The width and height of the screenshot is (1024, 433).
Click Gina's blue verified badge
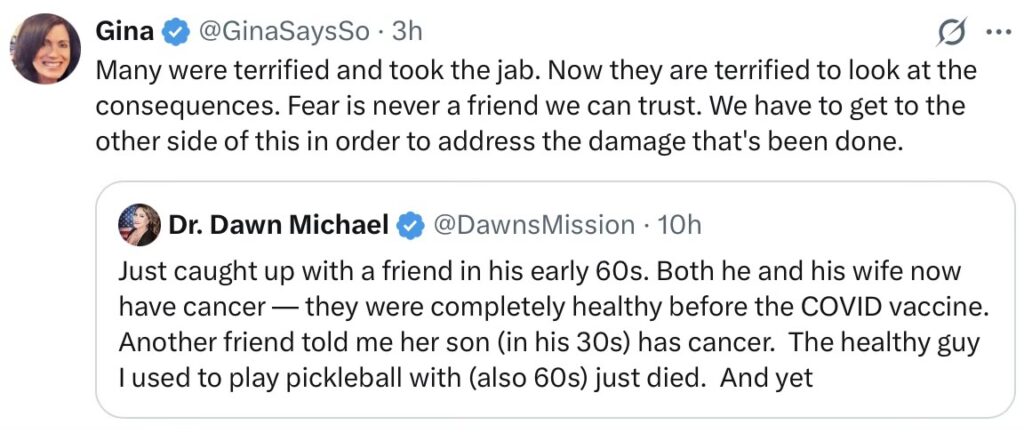[x=176, y=32]
